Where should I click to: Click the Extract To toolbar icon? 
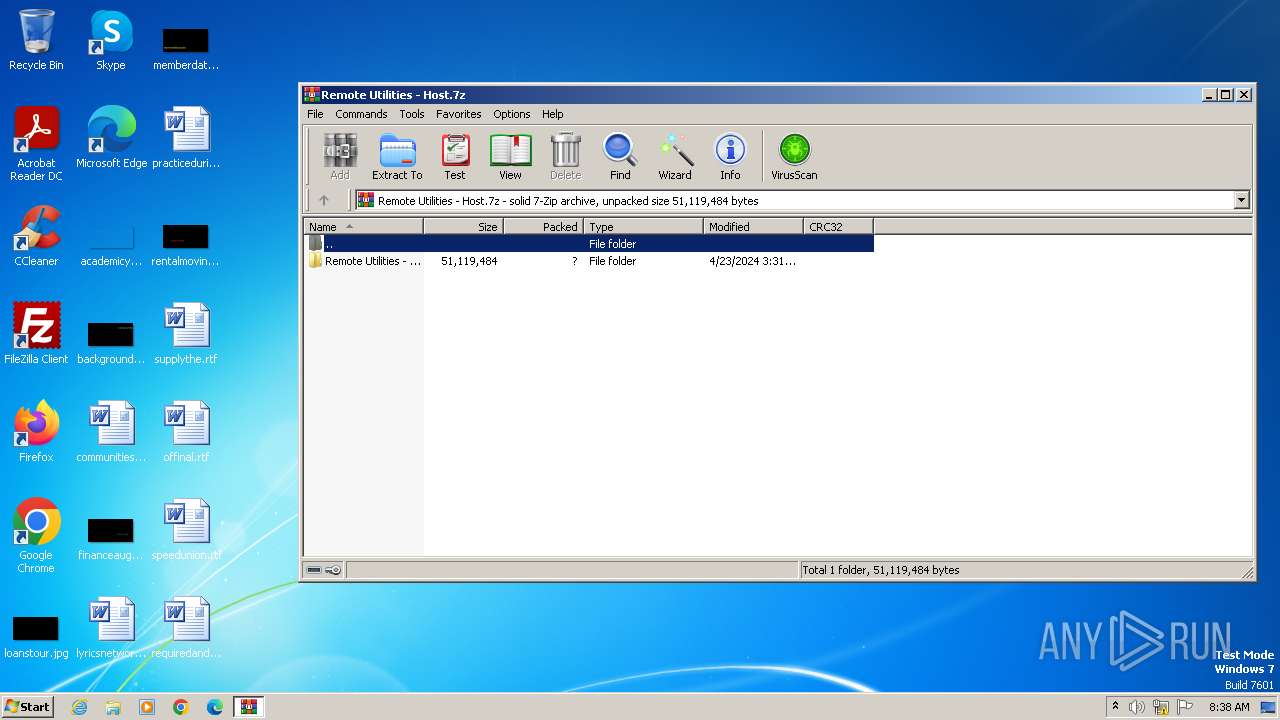click(x=397, y=157)
